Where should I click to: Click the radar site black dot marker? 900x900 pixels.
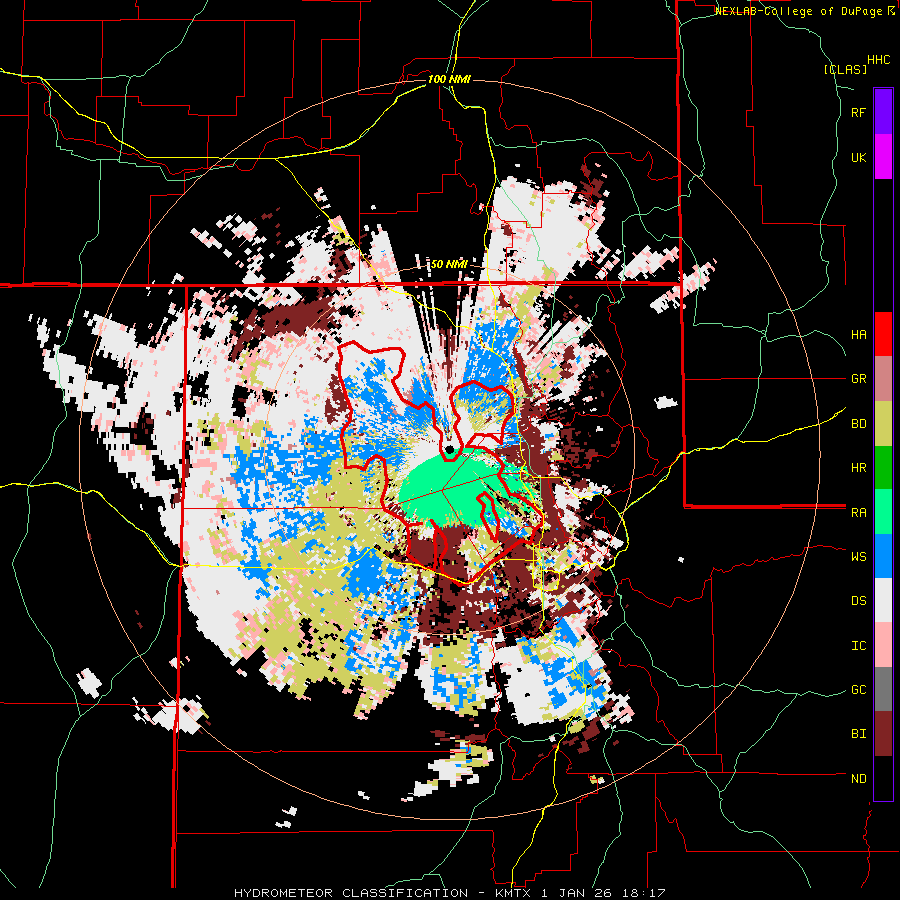click(449, 449)
